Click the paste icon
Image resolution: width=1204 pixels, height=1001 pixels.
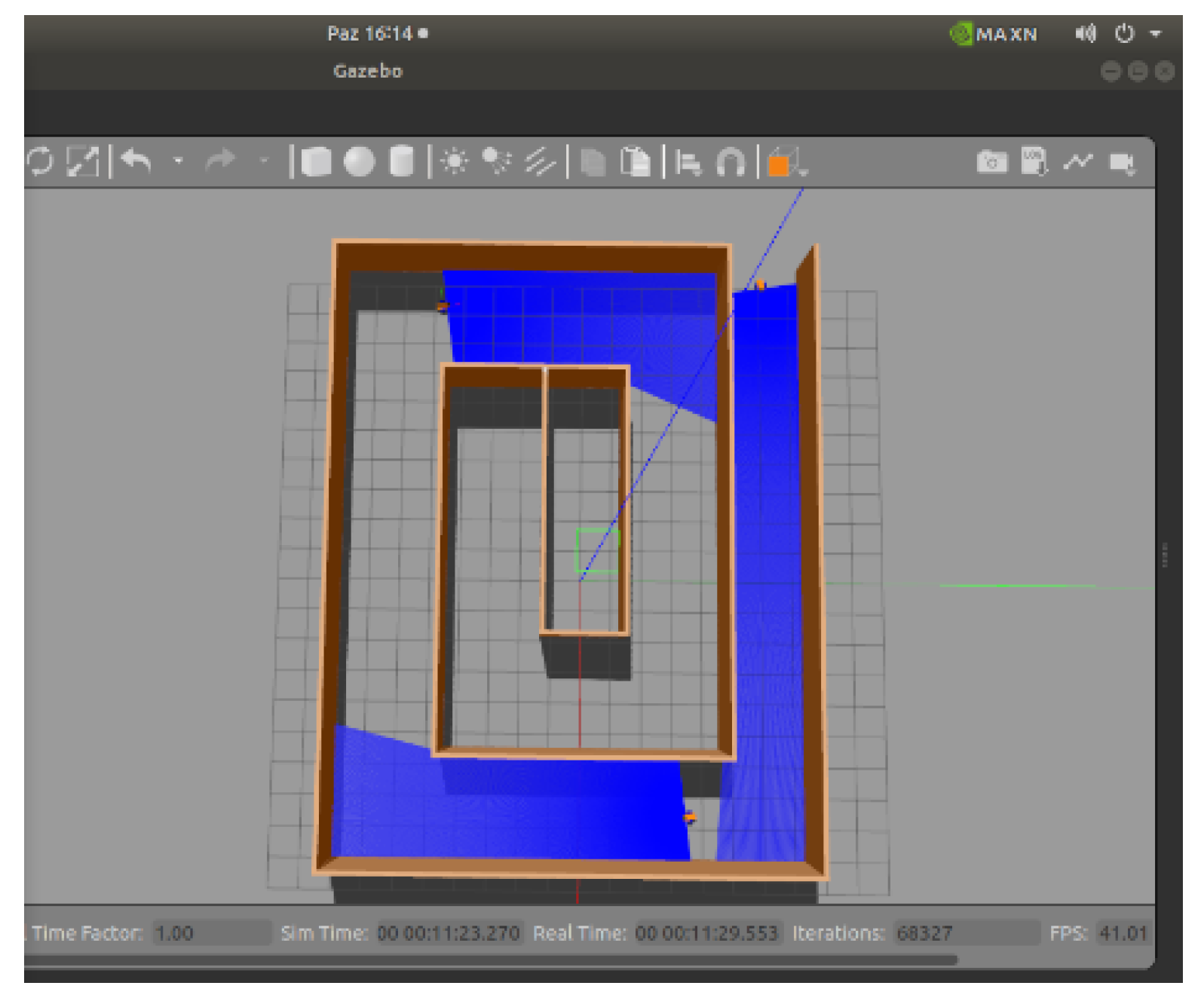click(635, 161)
